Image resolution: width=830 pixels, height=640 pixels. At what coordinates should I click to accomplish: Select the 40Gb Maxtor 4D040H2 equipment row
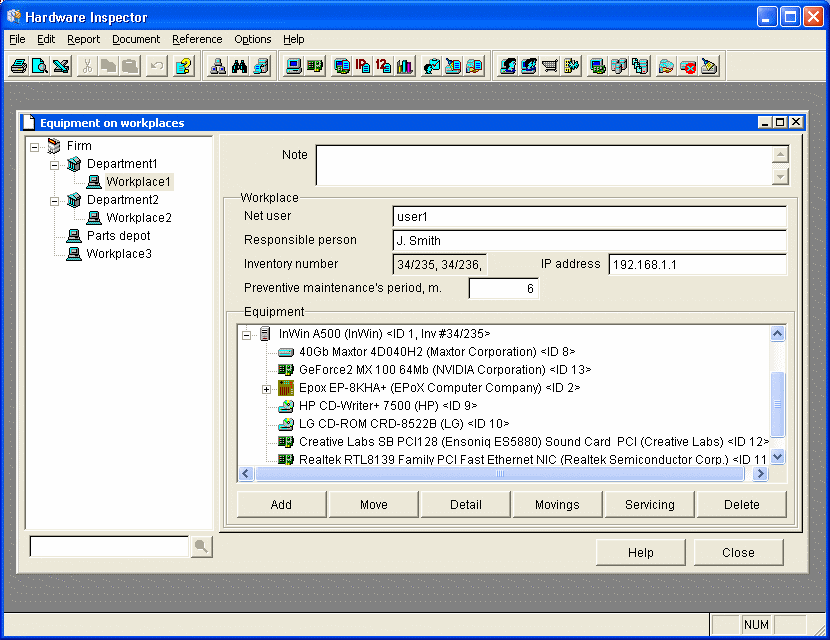point(437,352)
